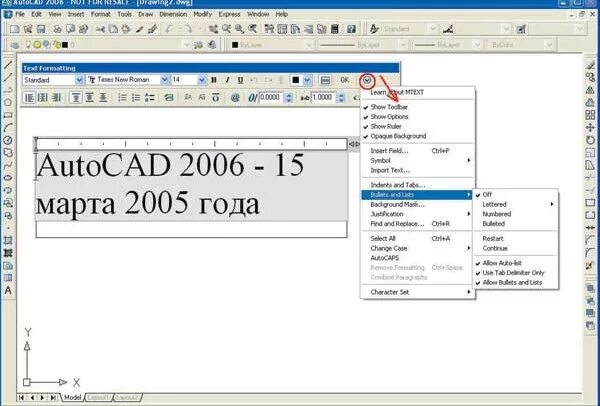Toggle Bold text formatting

pos(214,80)
